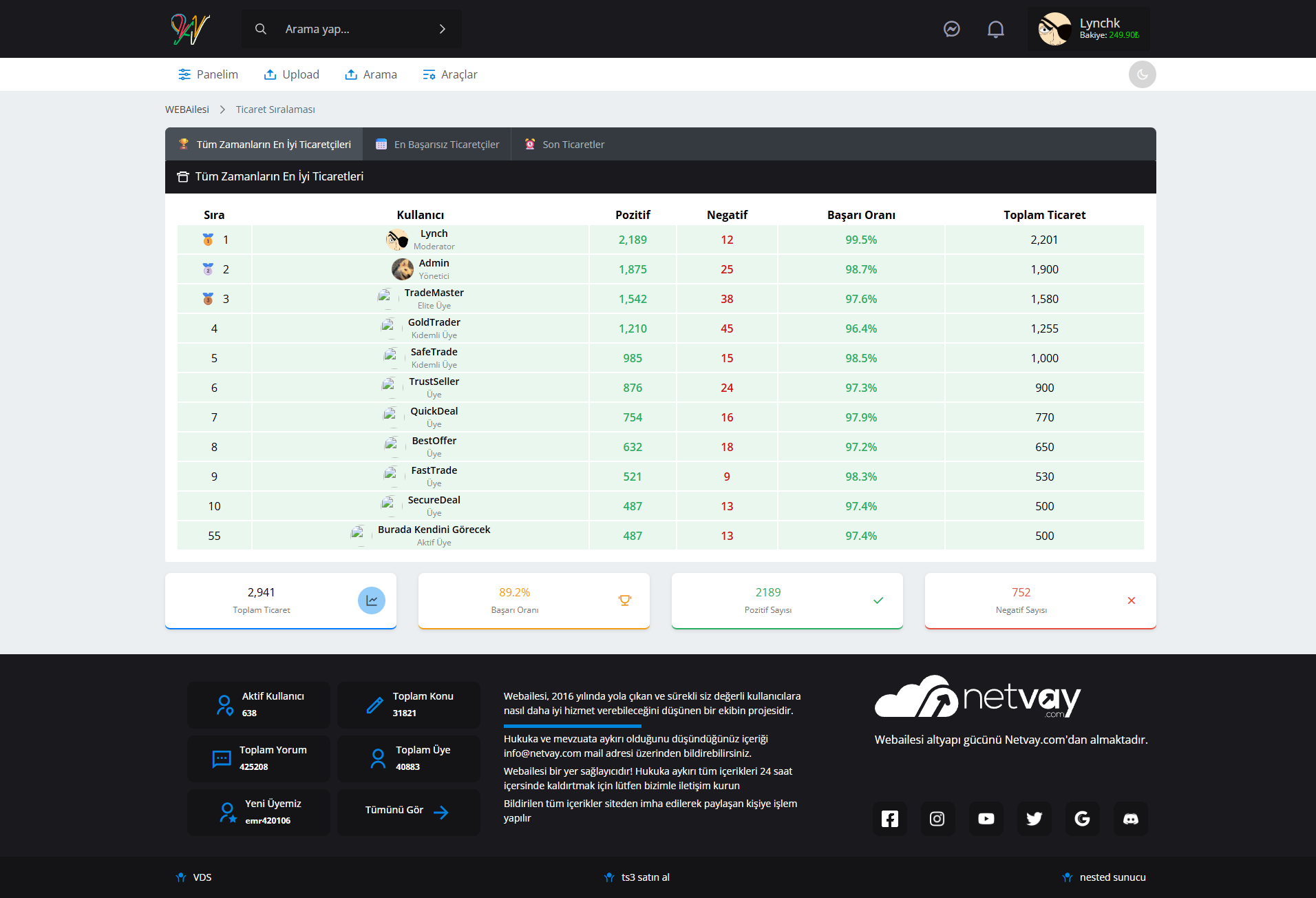The height and width of the screenshot is (898, 1316).
Task: Click the bronze medal icon in row 3
Action: (x=208, y=299)
